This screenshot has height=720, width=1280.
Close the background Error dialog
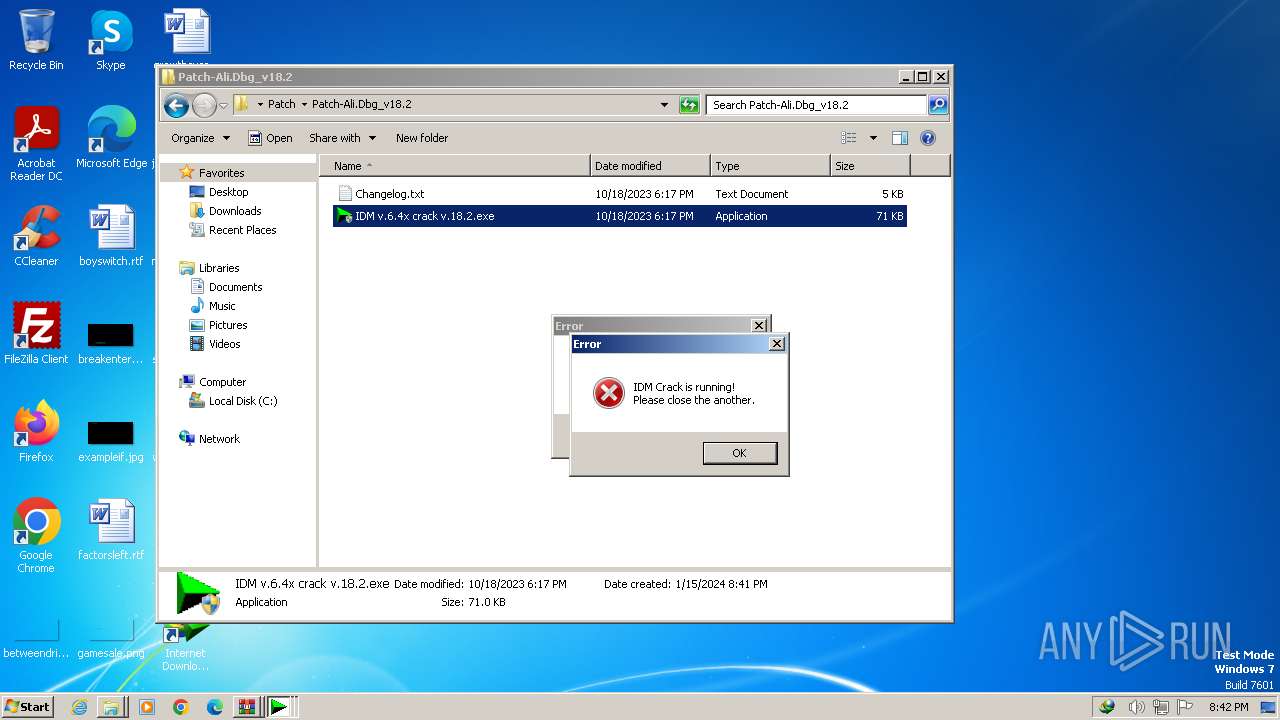pos(759,326)
